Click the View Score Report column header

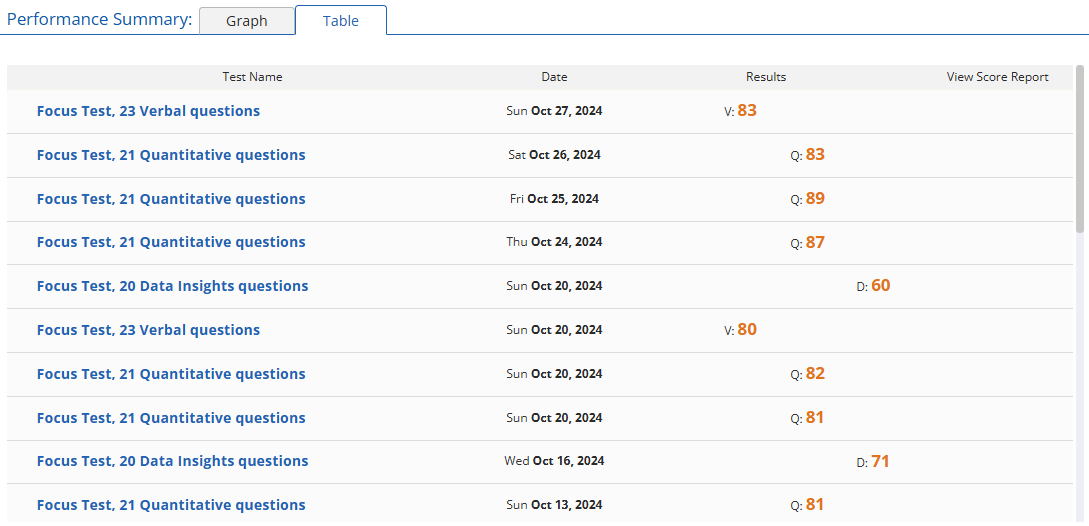pos(997,77)
